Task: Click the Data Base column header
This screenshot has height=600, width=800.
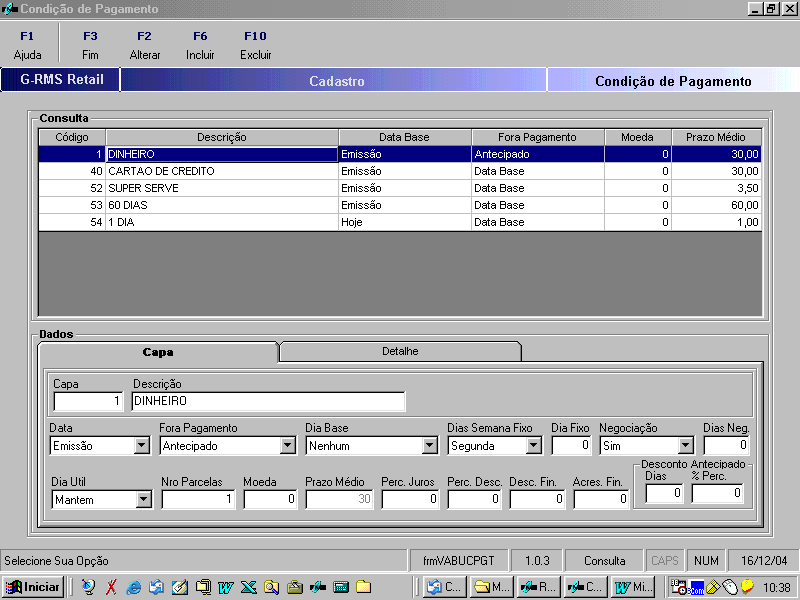Action: point(405,137)
